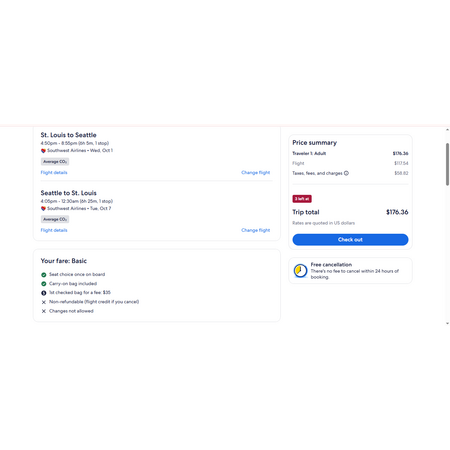Image resolution: width=450 pixels, height=450 pixels.
Task: Click the page vertical scrollbar thumb
Action: [x=447, y=164]
